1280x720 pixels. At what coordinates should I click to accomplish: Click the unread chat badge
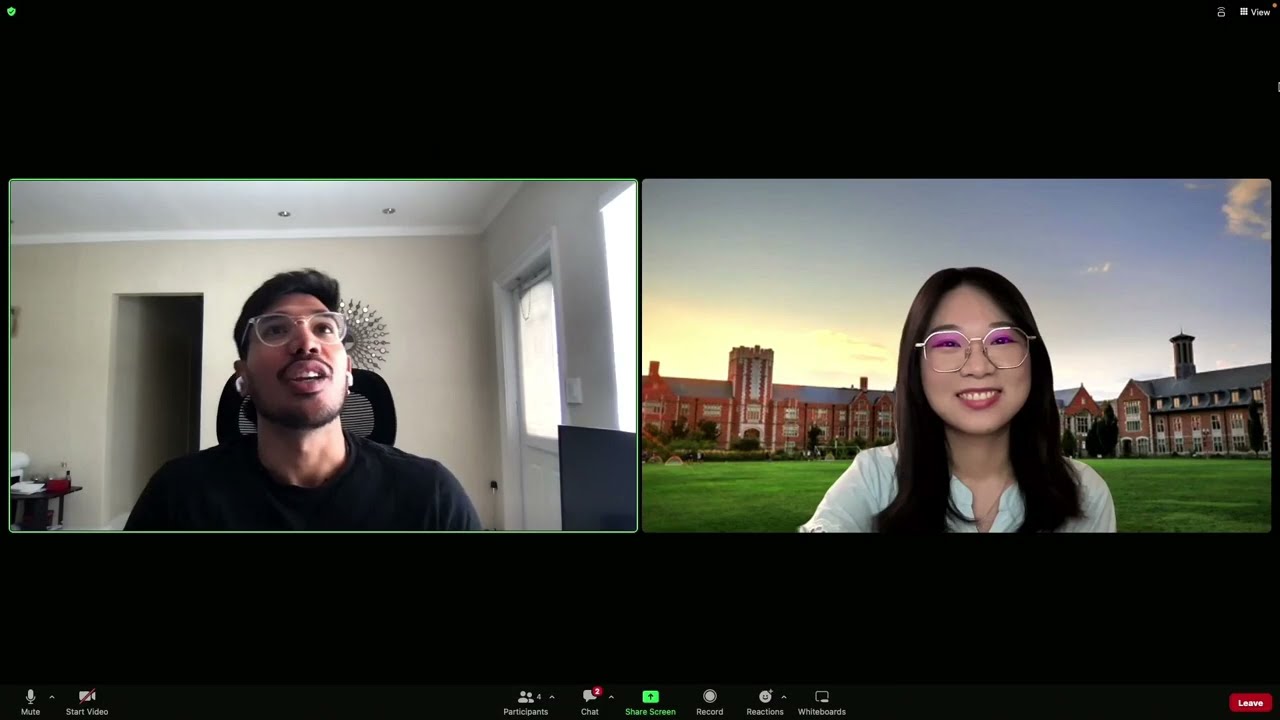click(x=597, y=691)
